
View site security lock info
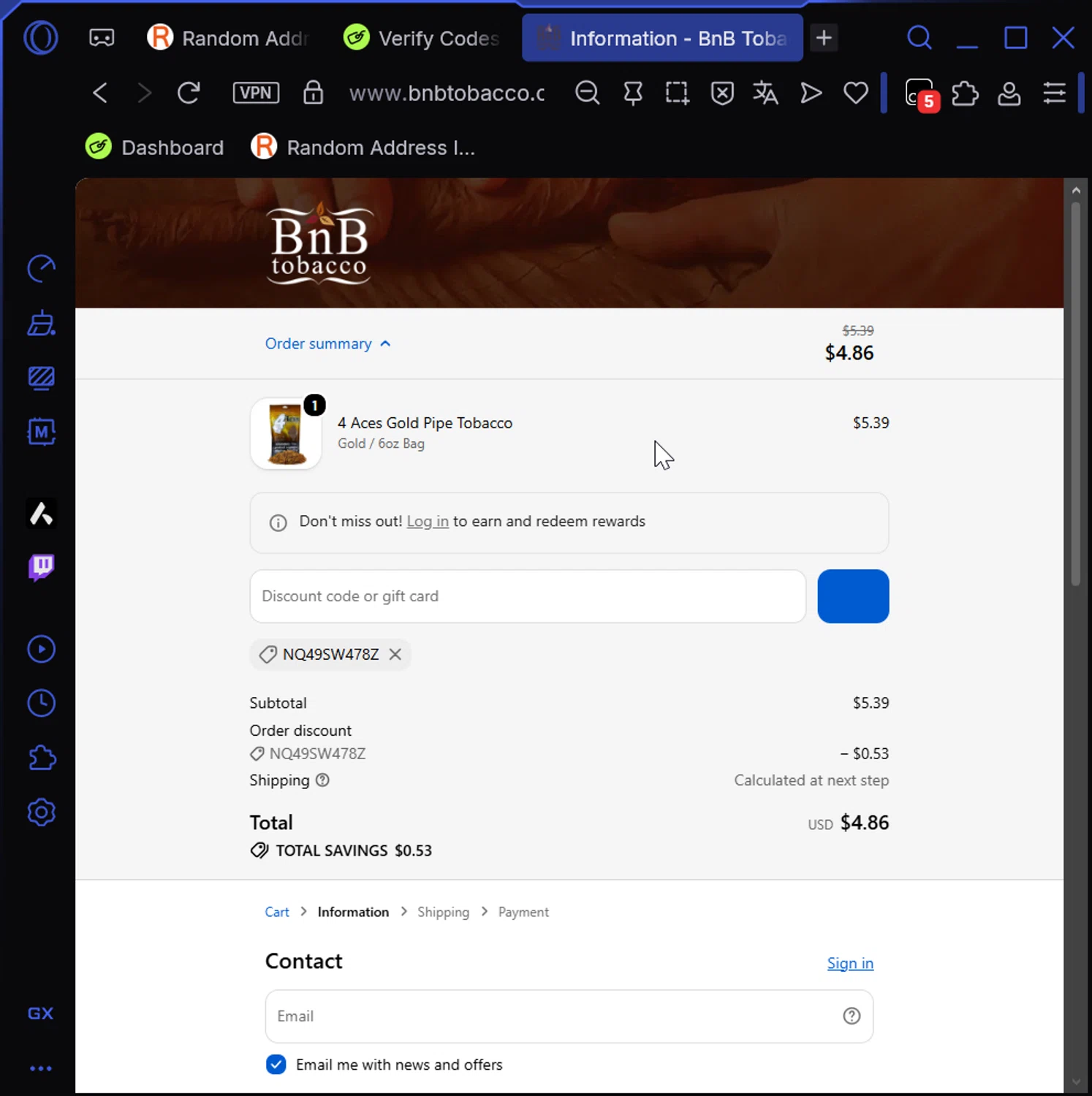[x=313, y=93]
